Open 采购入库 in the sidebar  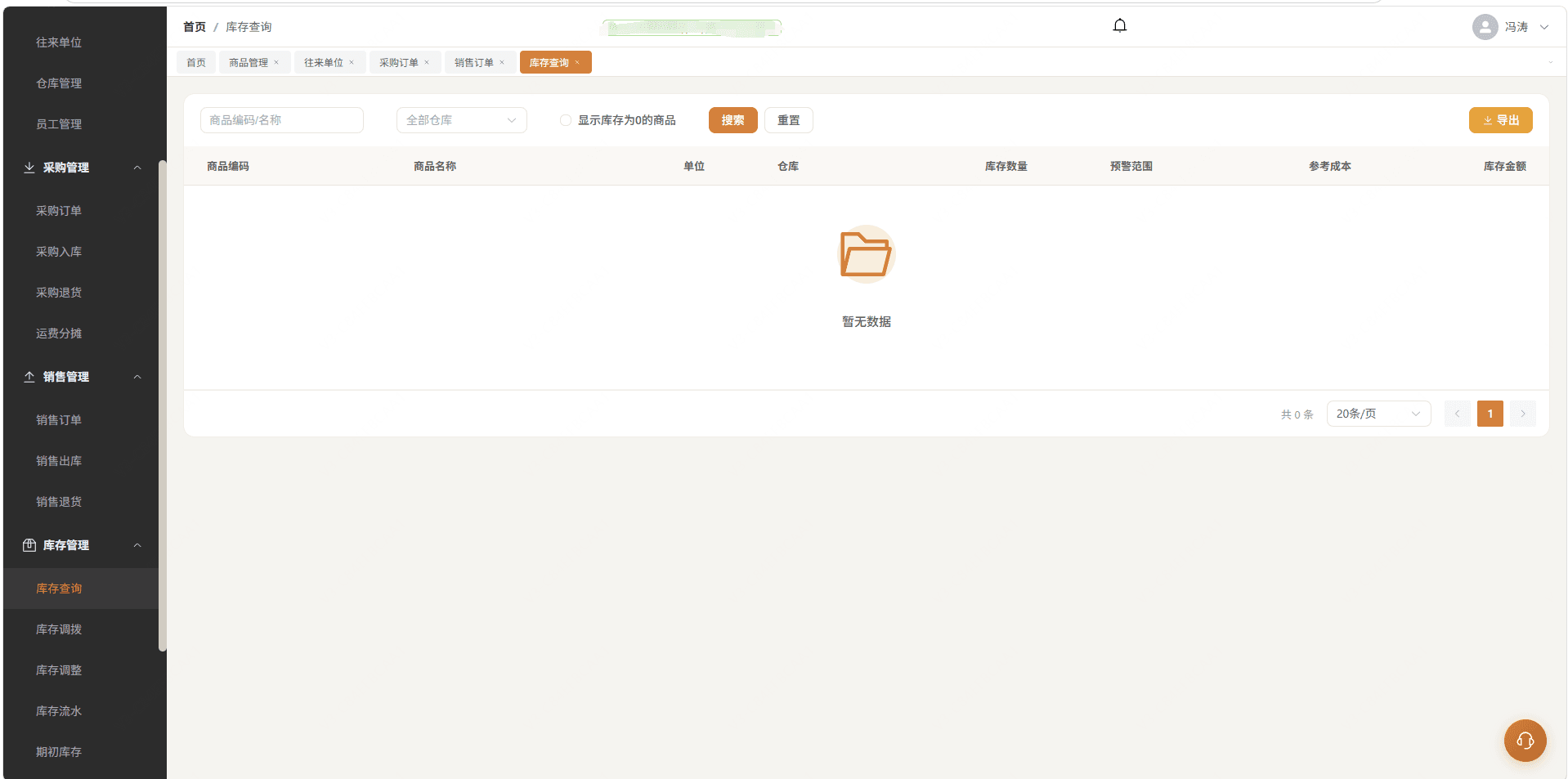59,252
